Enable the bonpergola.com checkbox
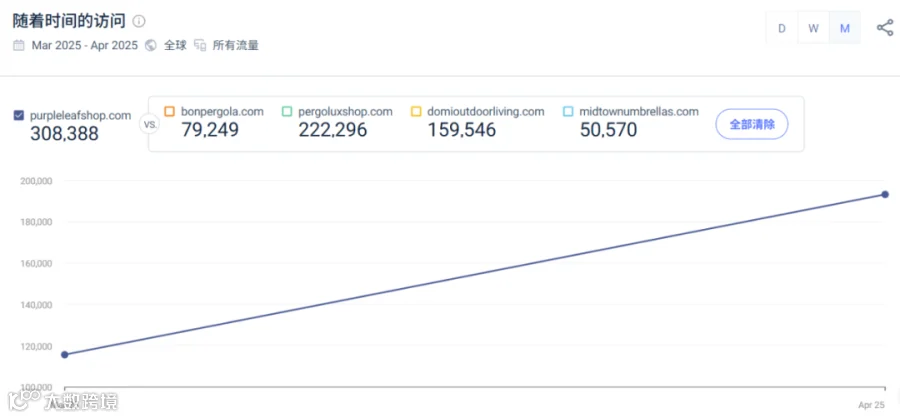 pos(169,111)
